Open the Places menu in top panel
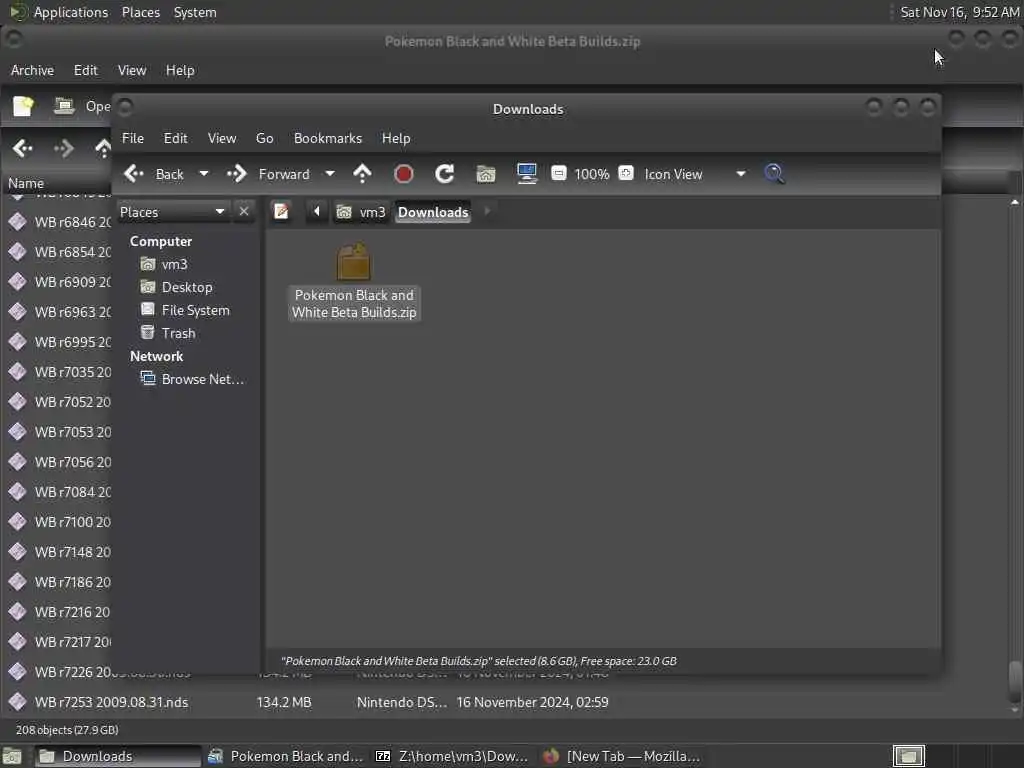The height and width of the screenshot is (768, 1024). pyautogui.click(x=140, y=12)
